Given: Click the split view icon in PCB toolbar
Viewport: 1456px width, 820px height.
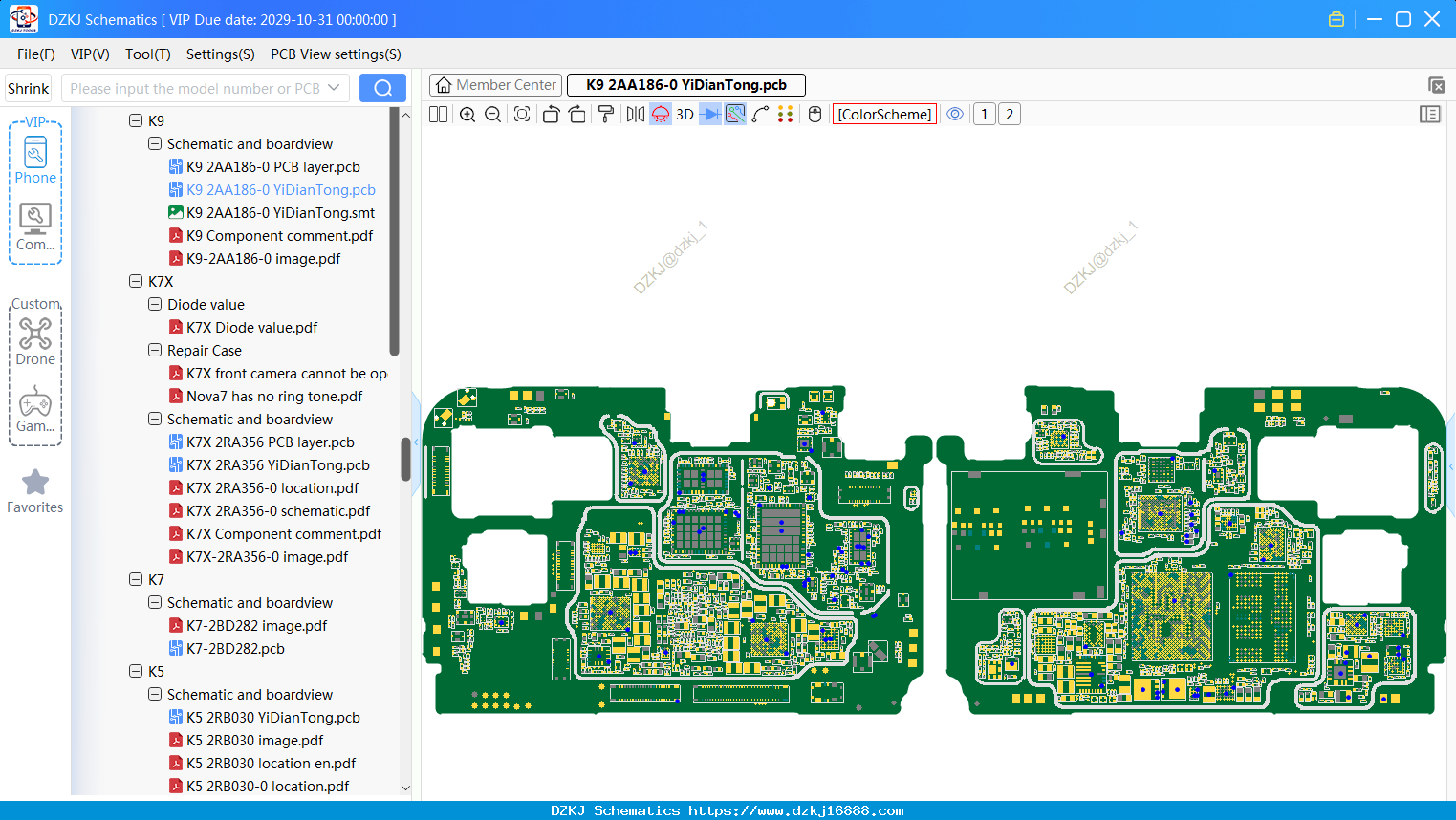Looking at the screenshot, I should coord(438,115).
